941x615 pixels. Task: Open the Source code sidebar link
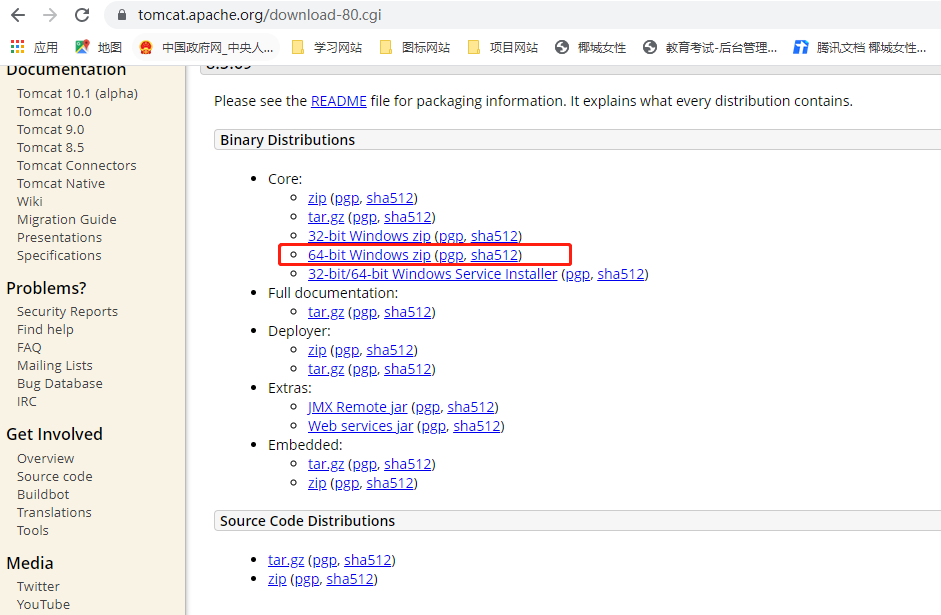pyautogui.click(x=55, y=476)
